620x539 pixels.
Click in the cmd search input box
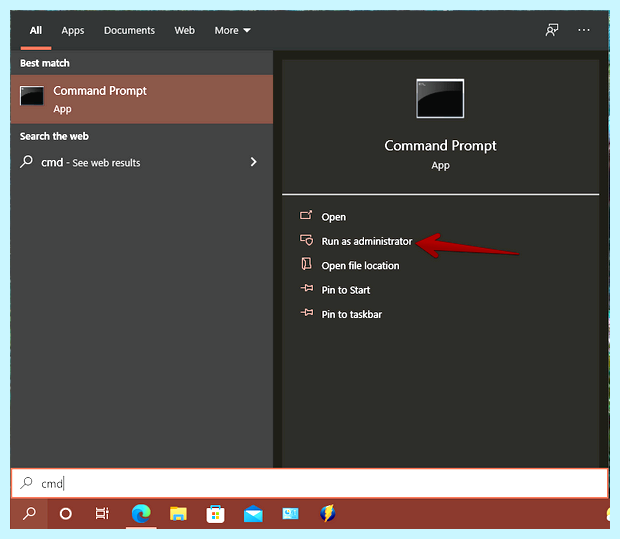[310, 483]
